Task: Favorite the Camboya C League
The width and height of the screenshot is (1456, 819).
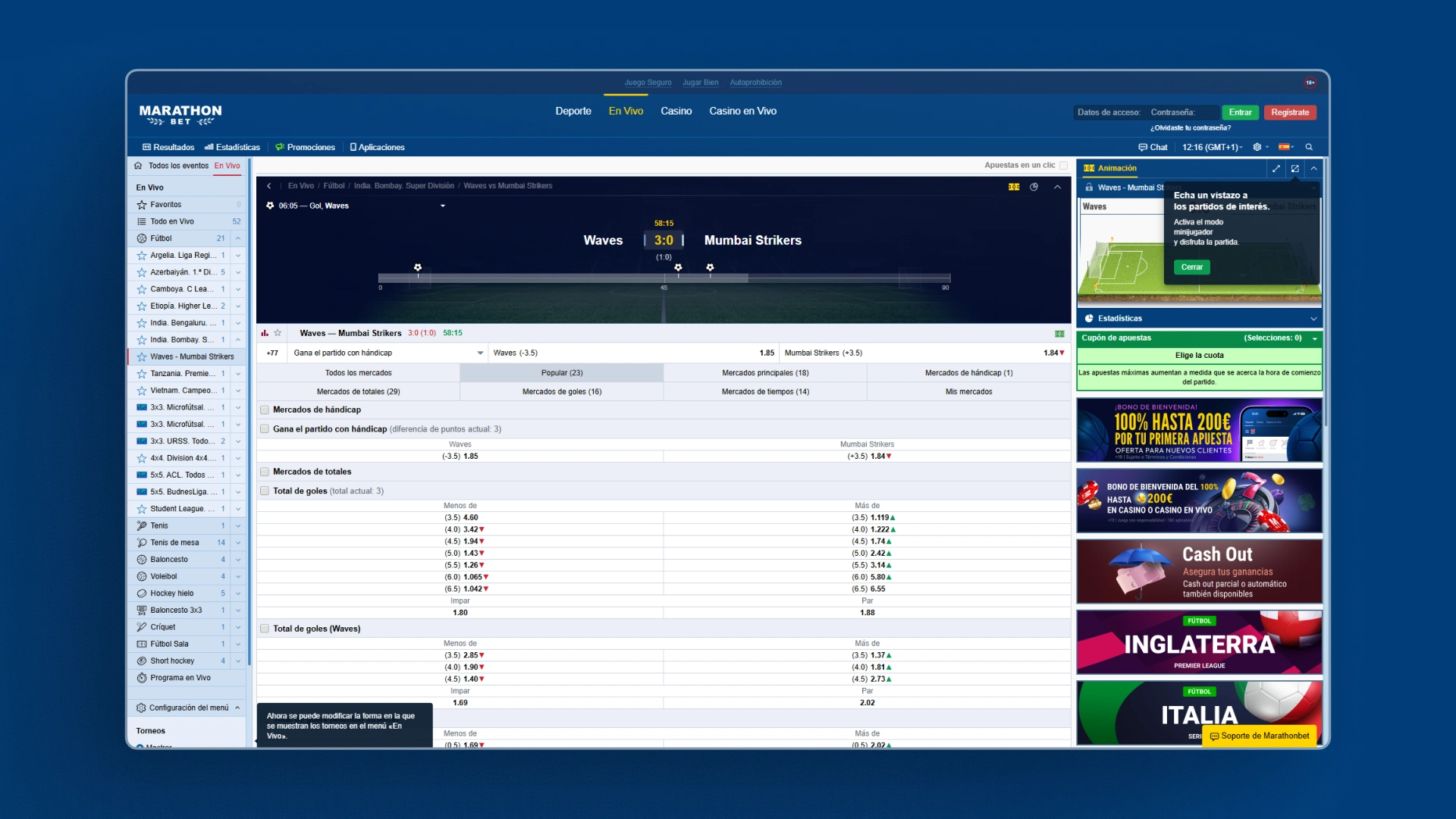Action: tap(142, 289)
